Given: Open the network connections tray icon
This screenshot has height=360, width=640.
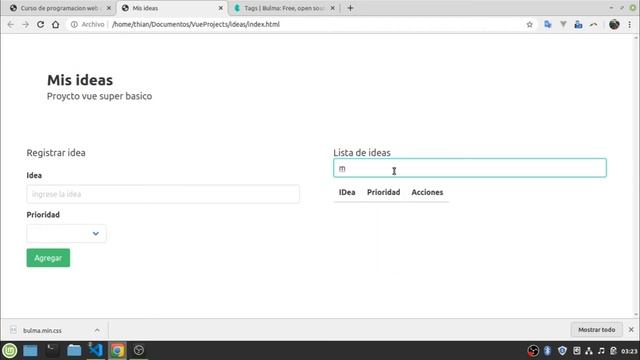Looking at the screenshot, I should (x=589, y=351).
